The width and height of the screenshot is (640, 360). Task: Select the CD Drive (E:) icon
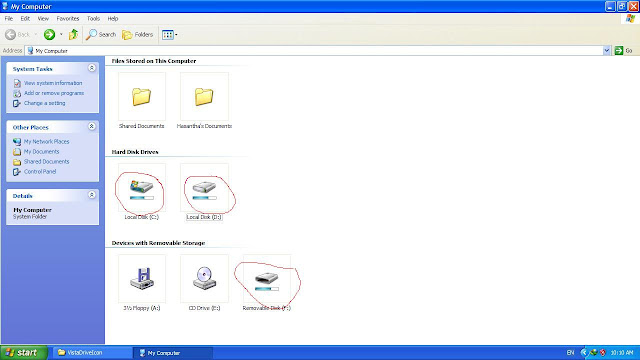(204, 278)
